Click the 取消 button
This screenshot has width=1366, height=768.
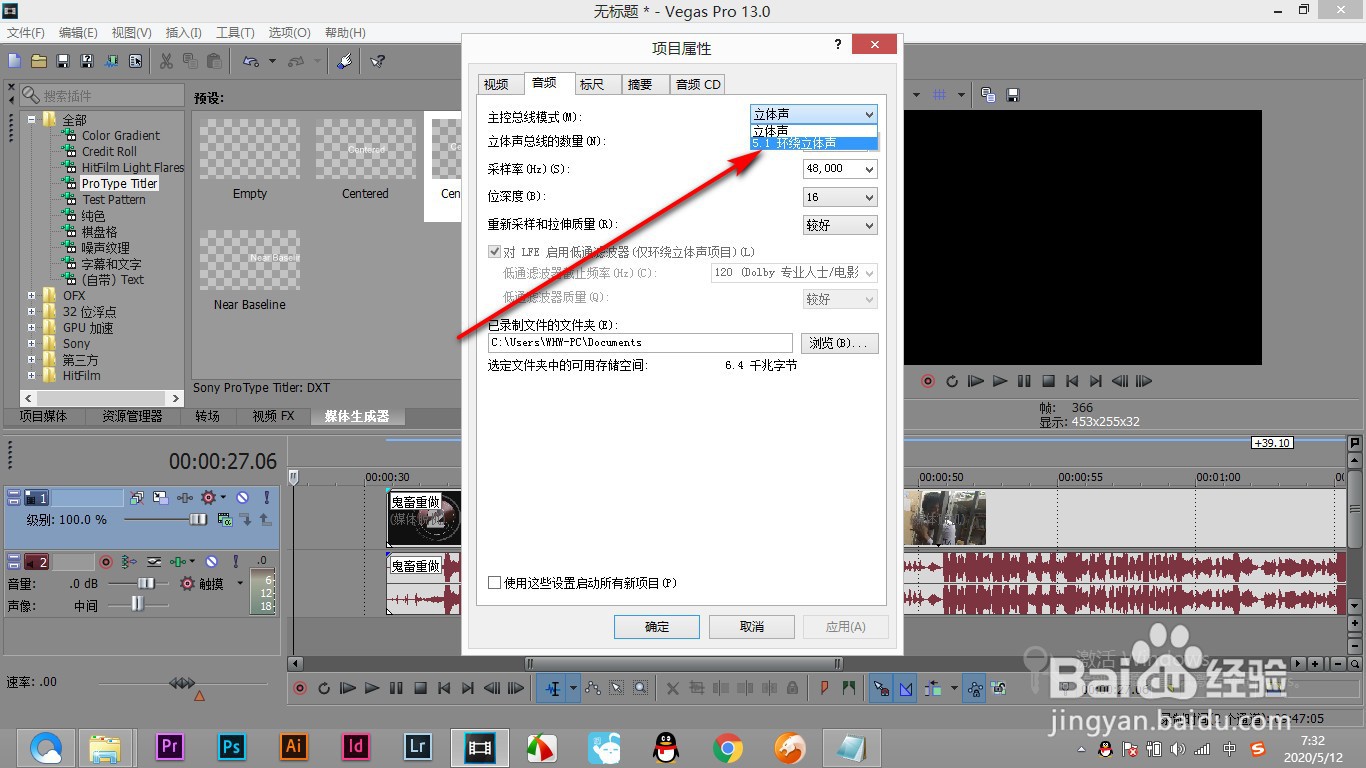pos(752,626)
